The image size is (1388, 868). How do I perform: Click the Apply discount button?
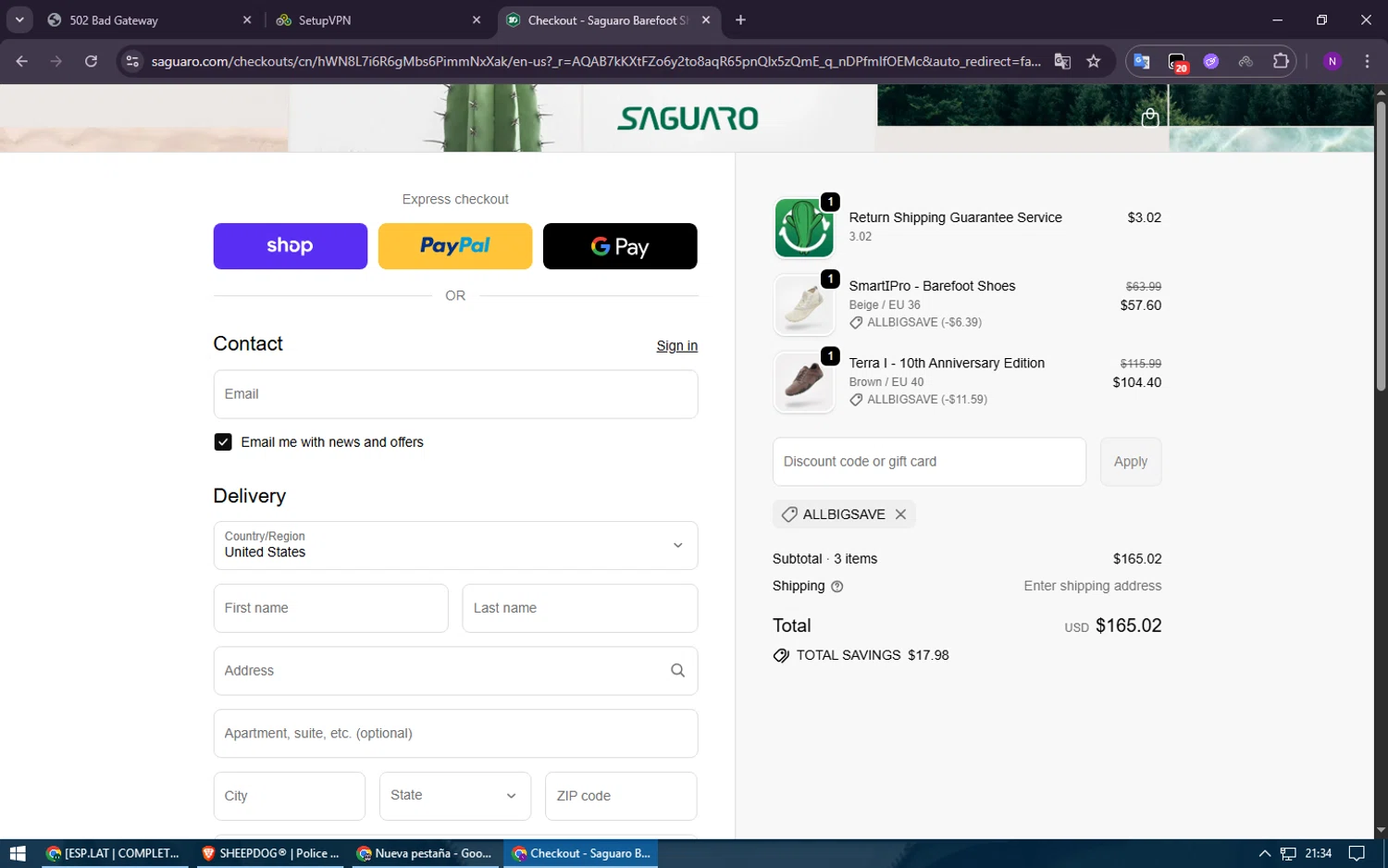1131,462
